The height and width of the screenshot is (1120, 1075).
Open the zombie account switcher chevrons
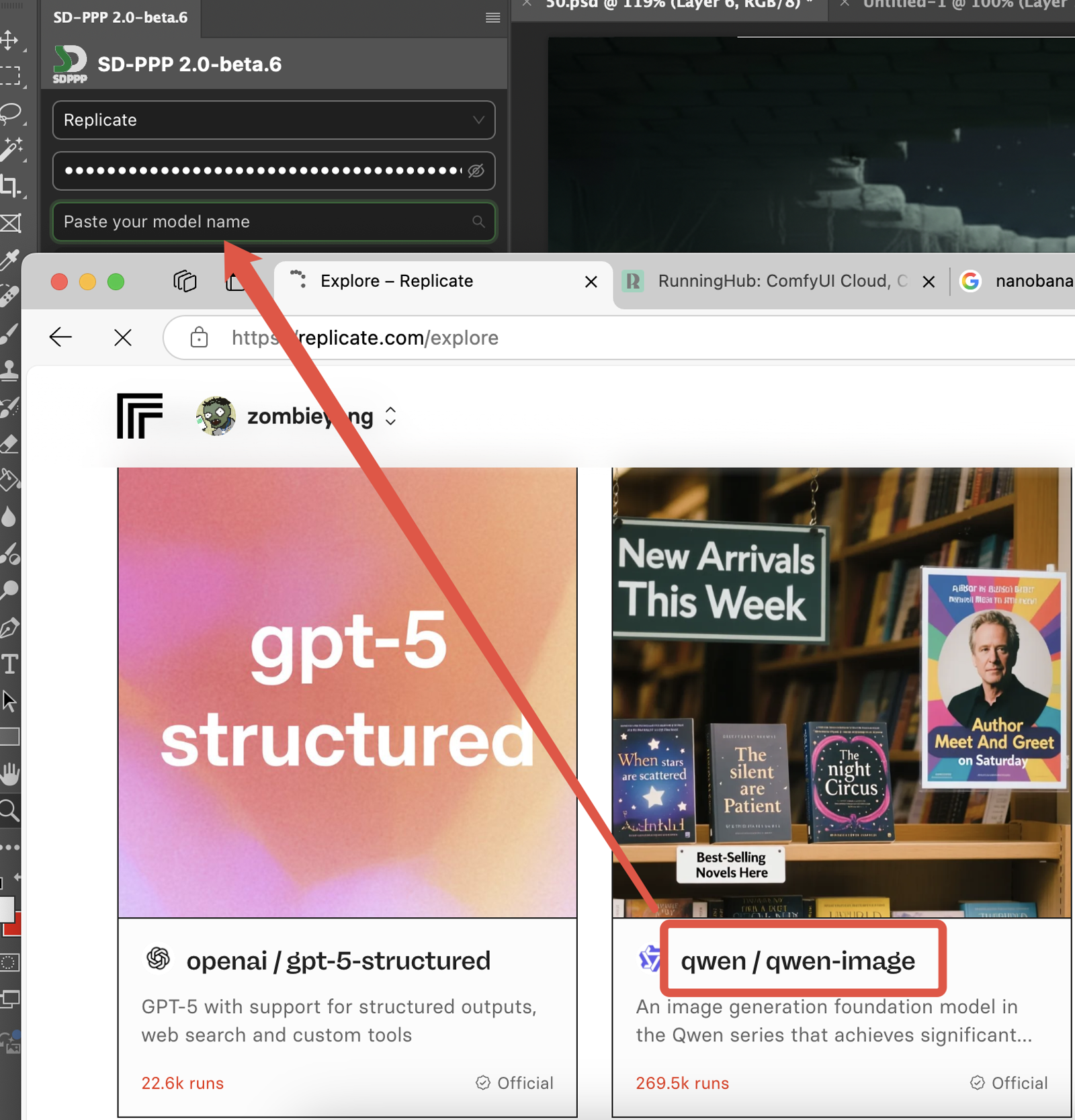tap(390, 417)
